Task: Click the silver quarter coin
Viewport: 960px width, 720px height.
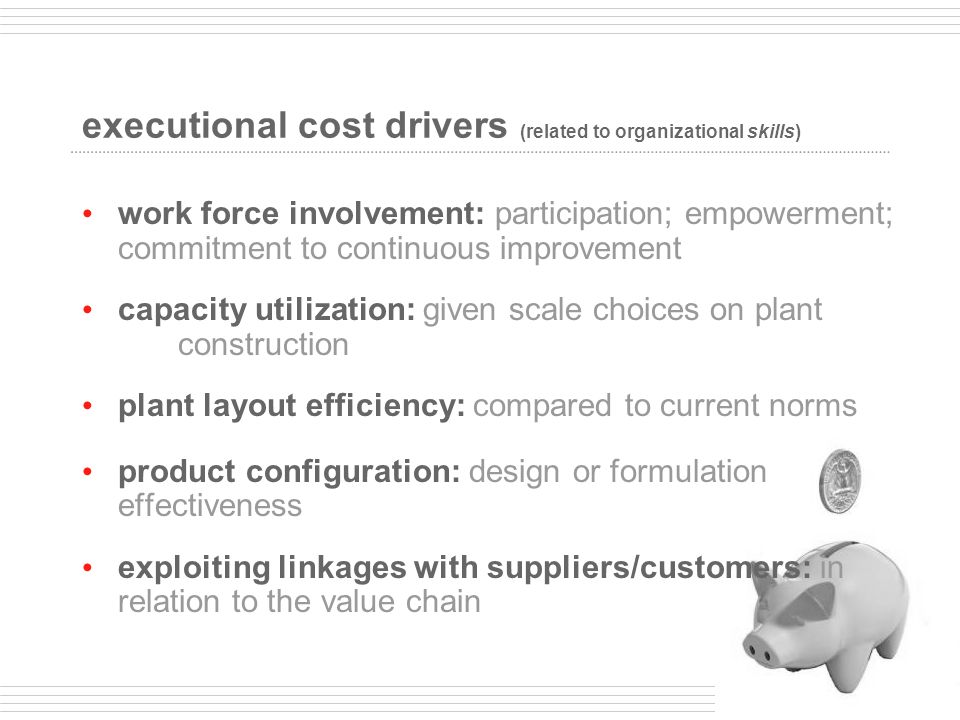Action: pos(840,481)
